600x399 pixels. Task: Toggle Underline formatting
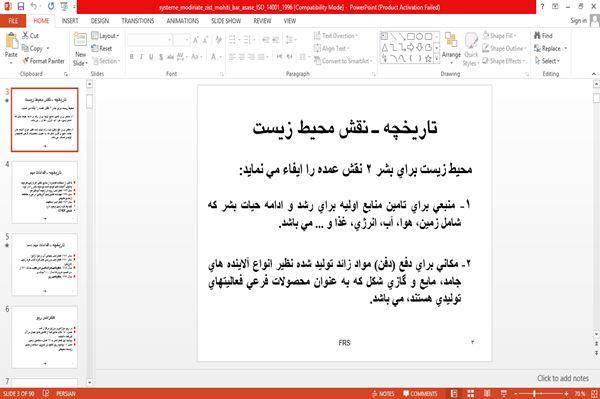(151, 57)
